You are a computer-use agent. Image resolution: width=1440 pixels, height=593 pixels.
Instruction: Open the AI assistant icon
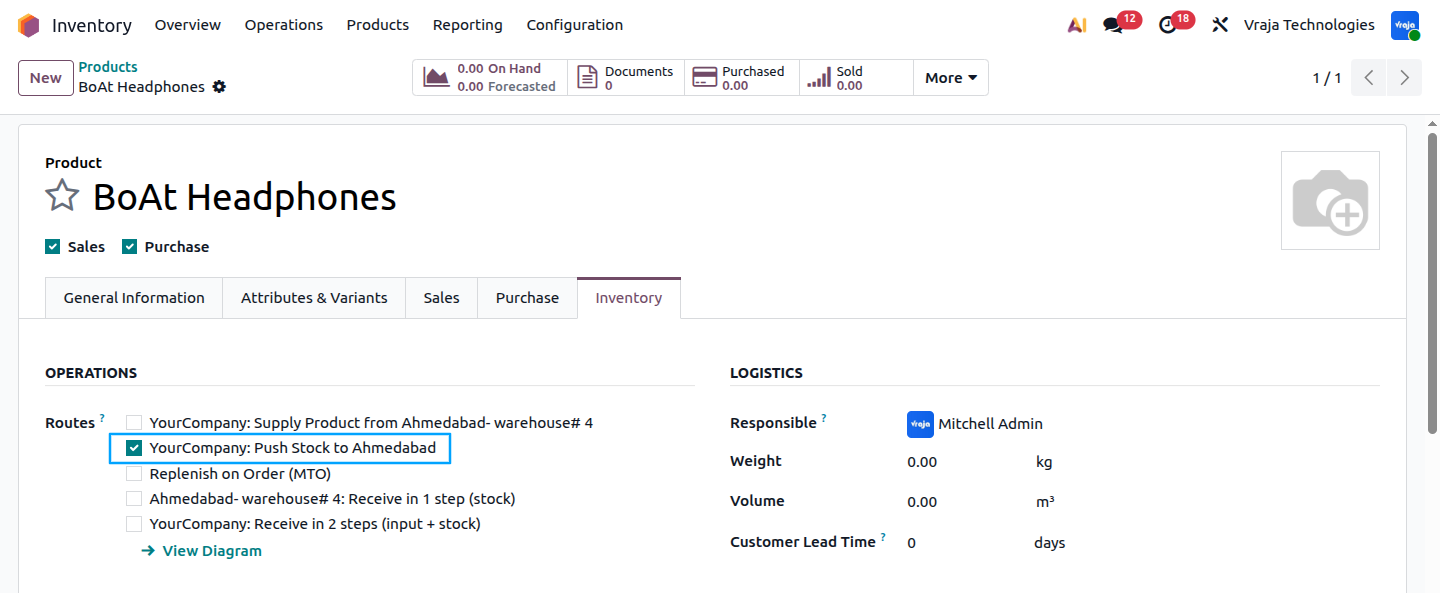[x=1077, y=25]
